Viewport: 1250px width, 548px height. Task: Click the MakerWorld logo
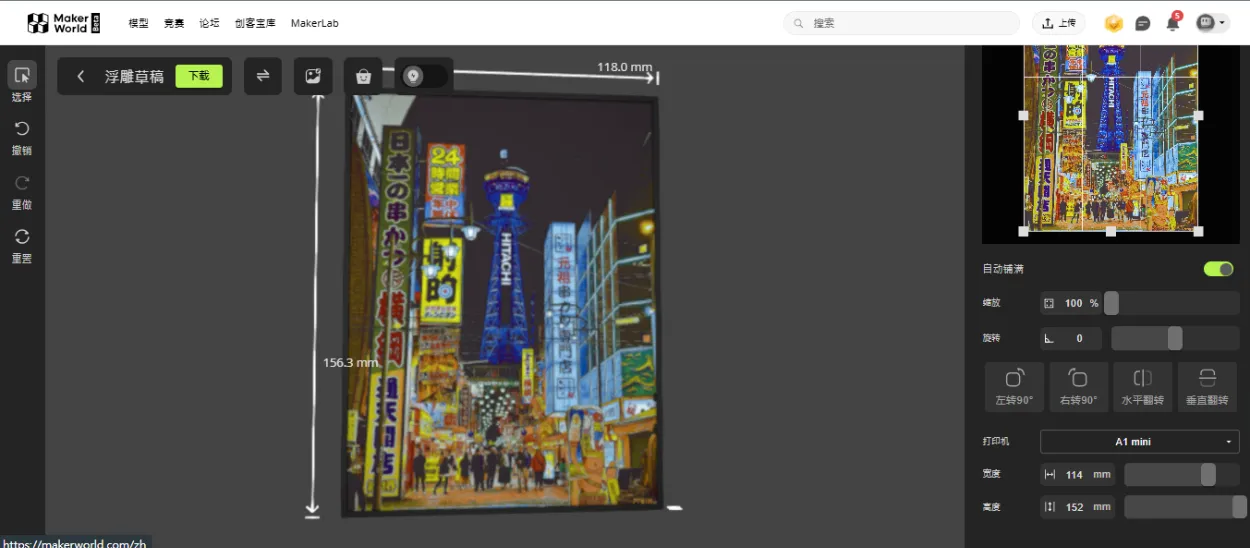pos(64,23)
